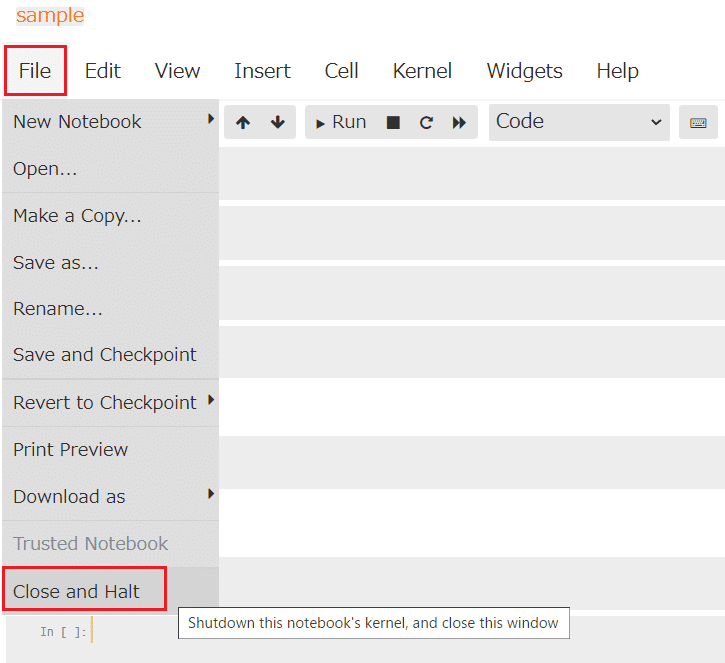
Task: Expand the Revert to Checkpoint submenu
Action: point(111,403)
